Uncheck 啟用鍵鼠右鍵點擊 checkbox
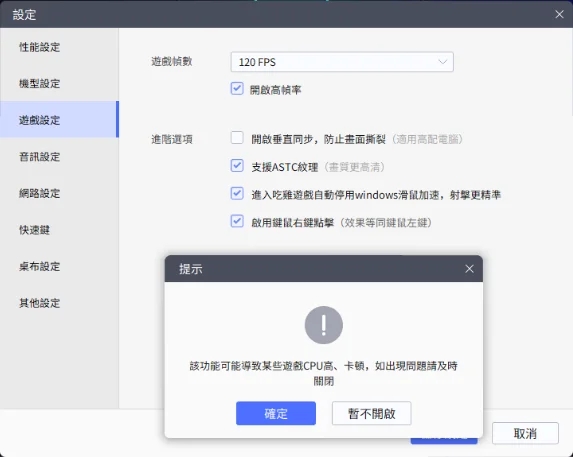Screen dimensions: 573x457 click(x=237, y=221)
